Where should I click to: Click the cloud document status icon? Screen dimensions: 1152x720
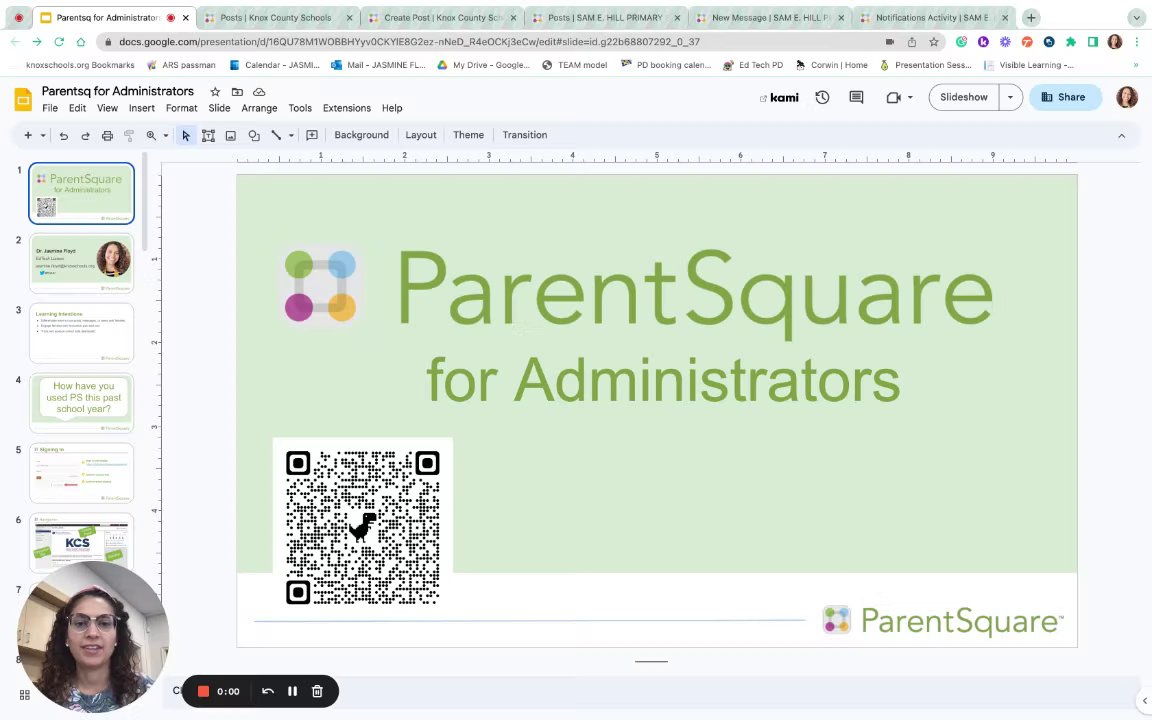259,92
